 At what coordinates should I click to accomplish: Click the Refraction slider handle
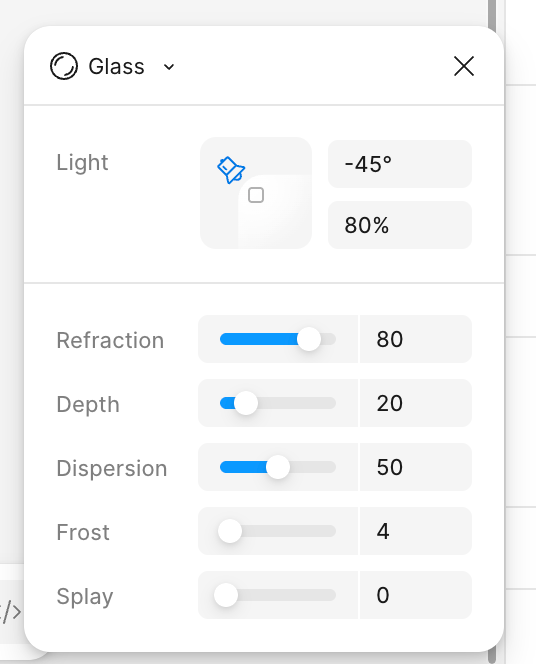coord(309,339)
